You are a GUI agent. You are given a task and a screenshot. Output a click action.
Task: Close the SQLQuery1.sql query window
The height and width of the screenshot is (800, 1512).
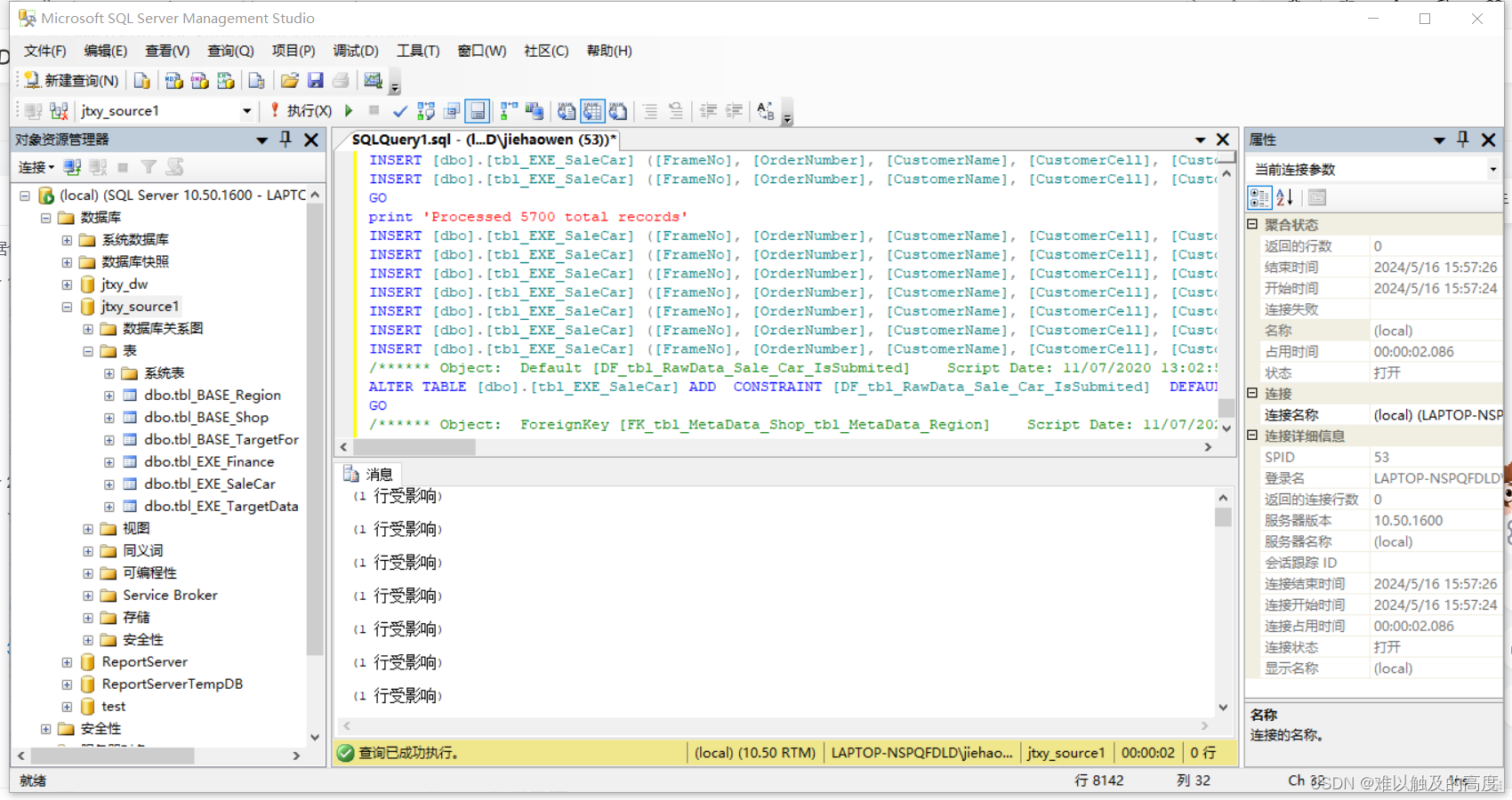click(1223, 140)
